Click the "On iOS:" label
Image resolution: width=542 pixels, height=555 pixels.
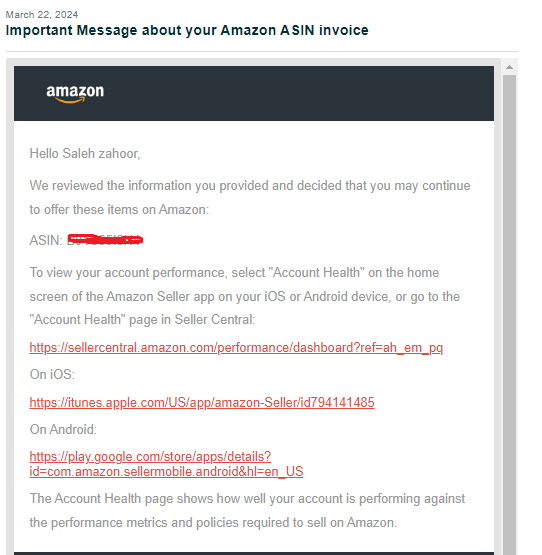52,374
